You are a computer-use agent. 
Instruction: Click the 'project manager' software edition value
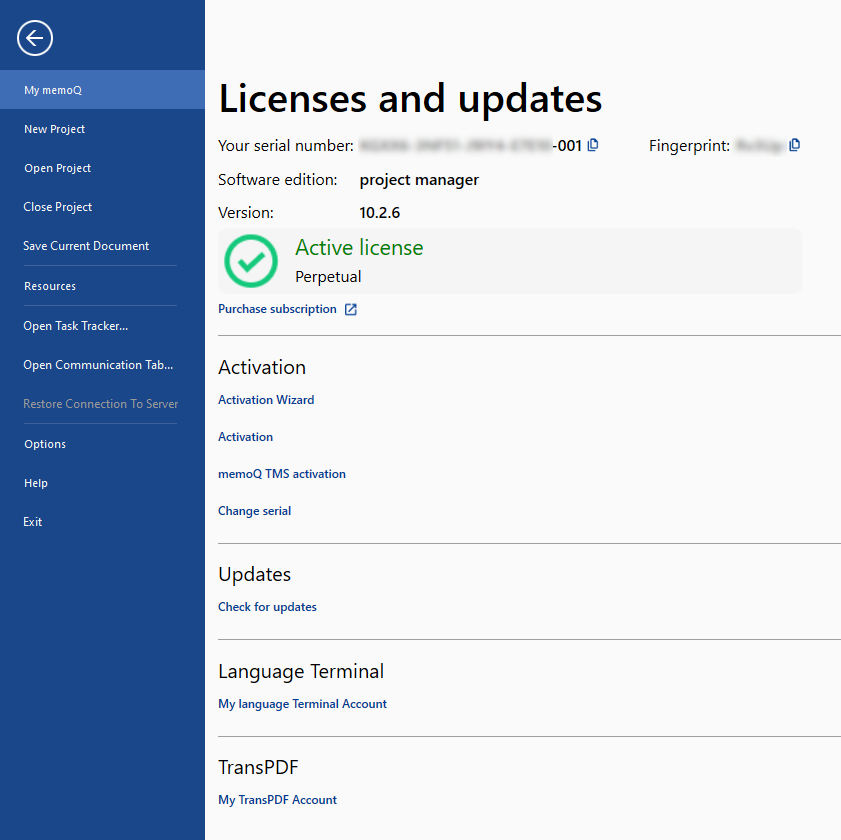pyautogui.click(x=419, y=180)
